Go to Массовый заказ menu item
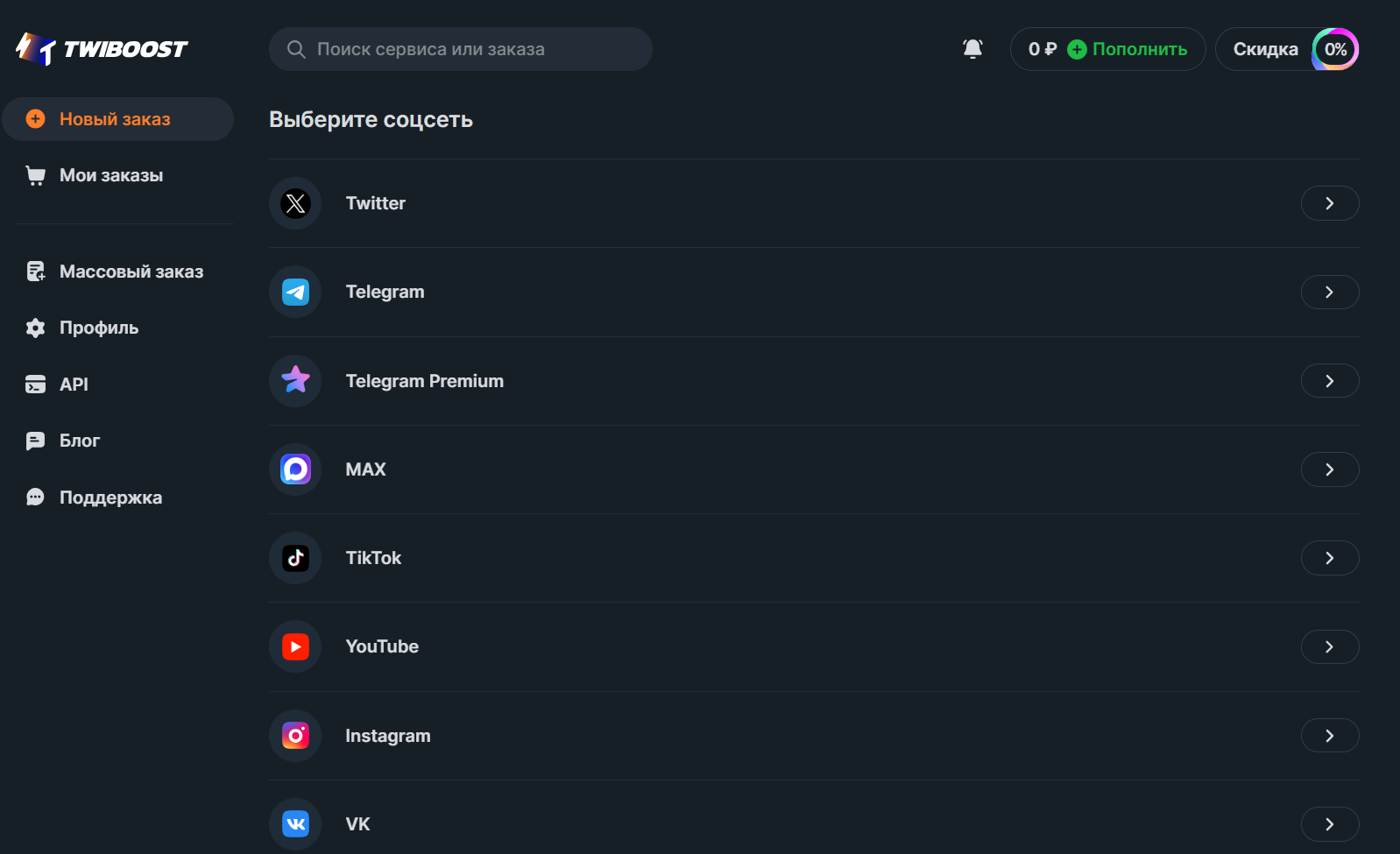The image size is (1400, 854). [131, 272]
